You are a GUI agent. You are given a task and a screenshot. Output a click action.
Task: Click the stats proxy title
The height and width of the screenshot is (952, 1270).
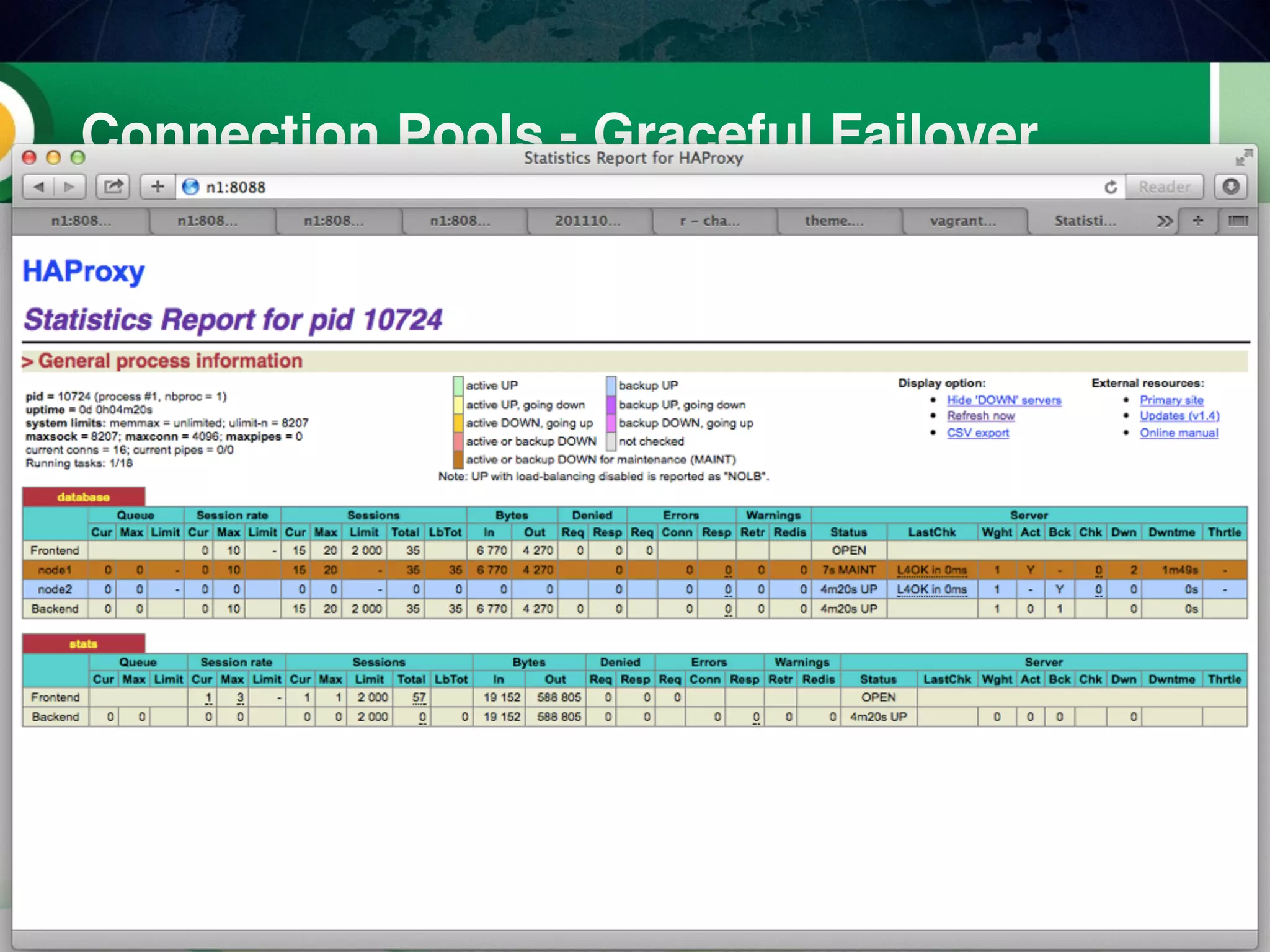84,644
